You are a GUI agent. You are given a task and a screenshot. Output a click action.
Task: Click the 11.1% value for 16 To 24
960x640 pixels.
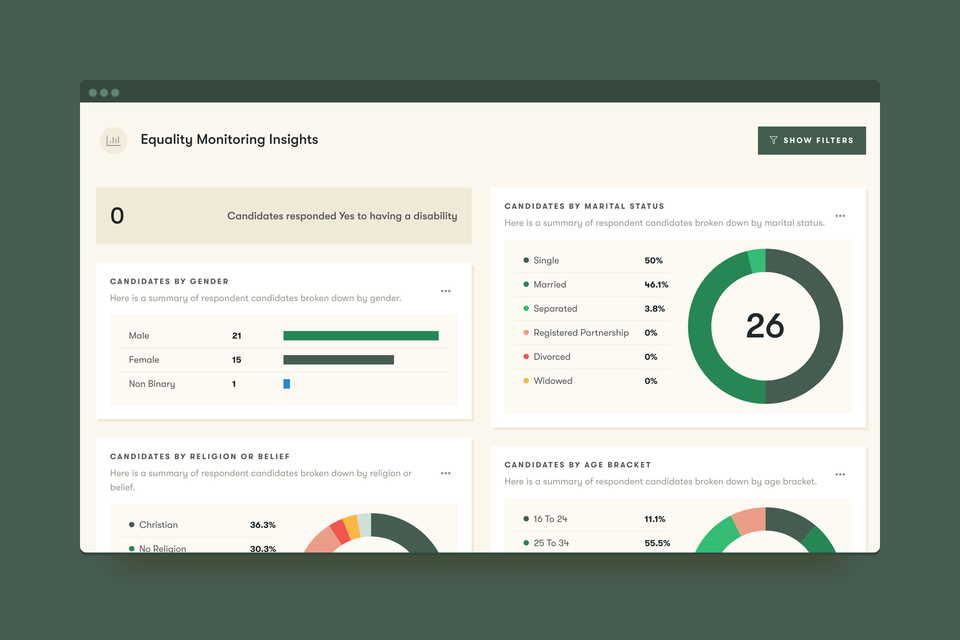[654, 519]
